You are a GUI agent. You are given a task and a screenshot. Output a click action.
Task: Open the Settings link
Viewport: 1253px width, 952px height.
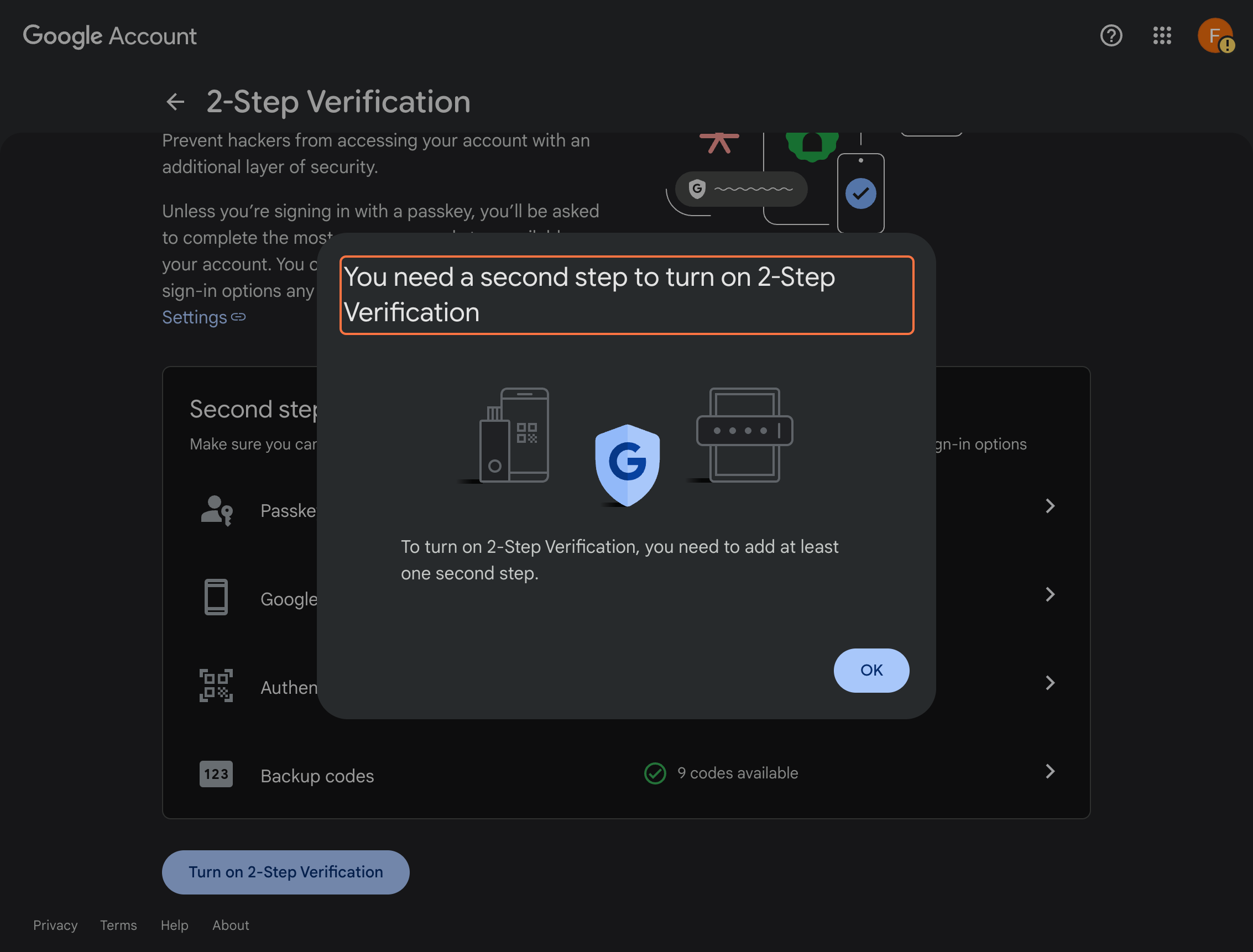[x=195, y=317]
